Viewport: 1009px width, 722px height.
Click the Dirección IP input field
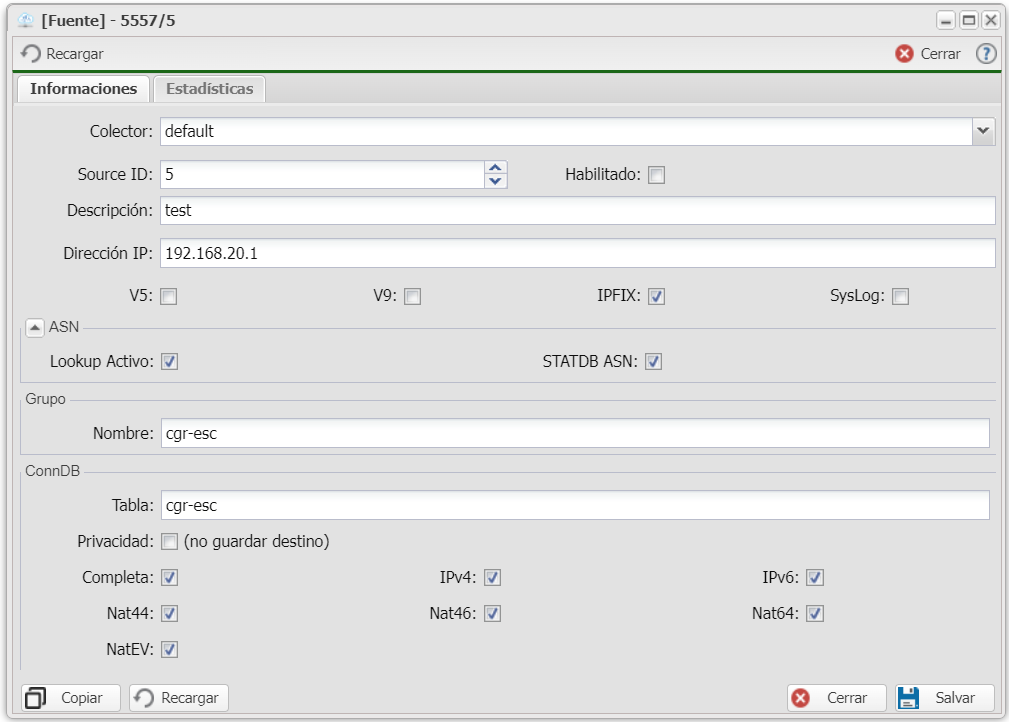click(x=577, y=254)
